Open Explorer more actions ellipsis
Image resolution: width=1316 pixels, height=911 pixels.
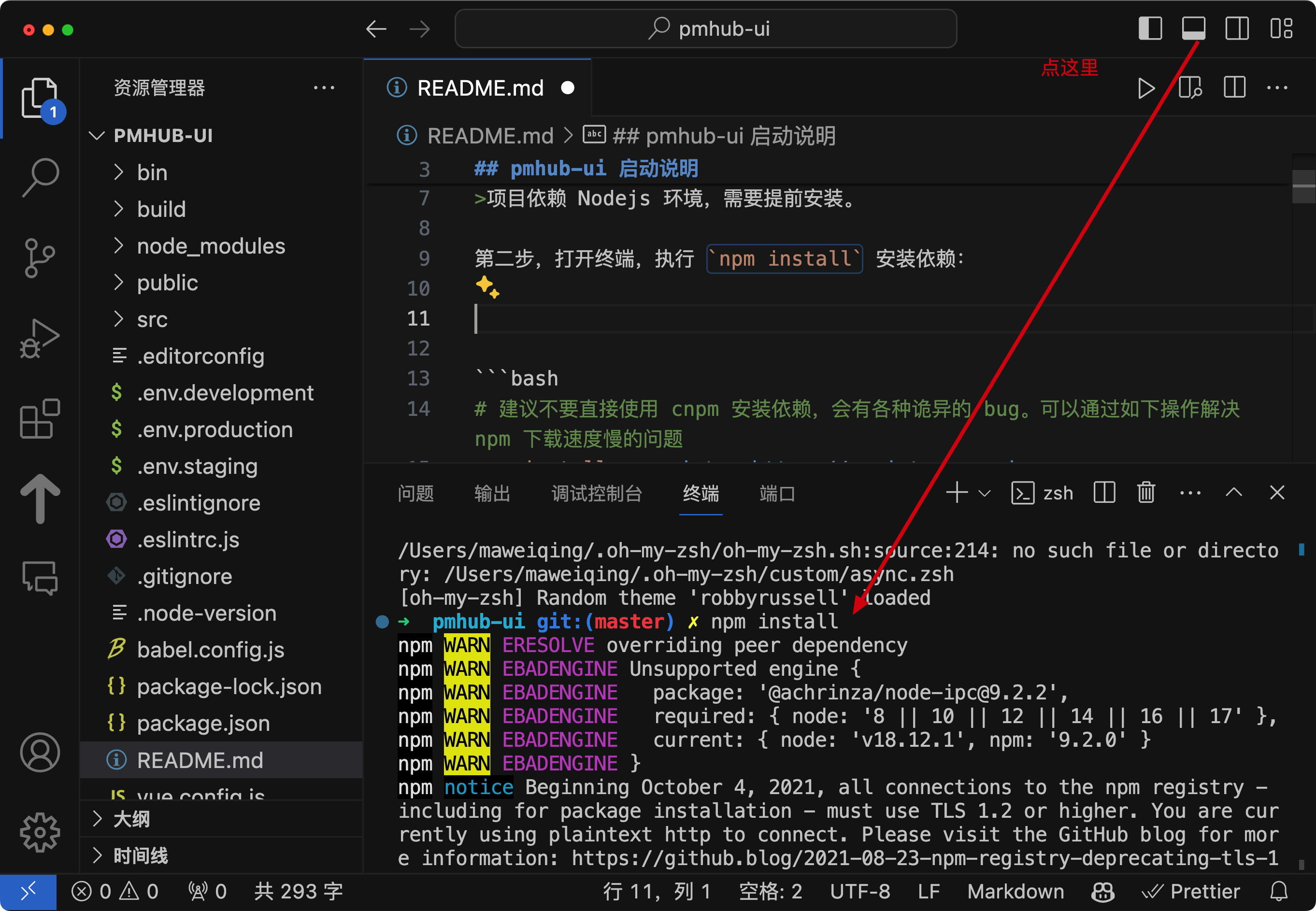click(x=324, y=88)
